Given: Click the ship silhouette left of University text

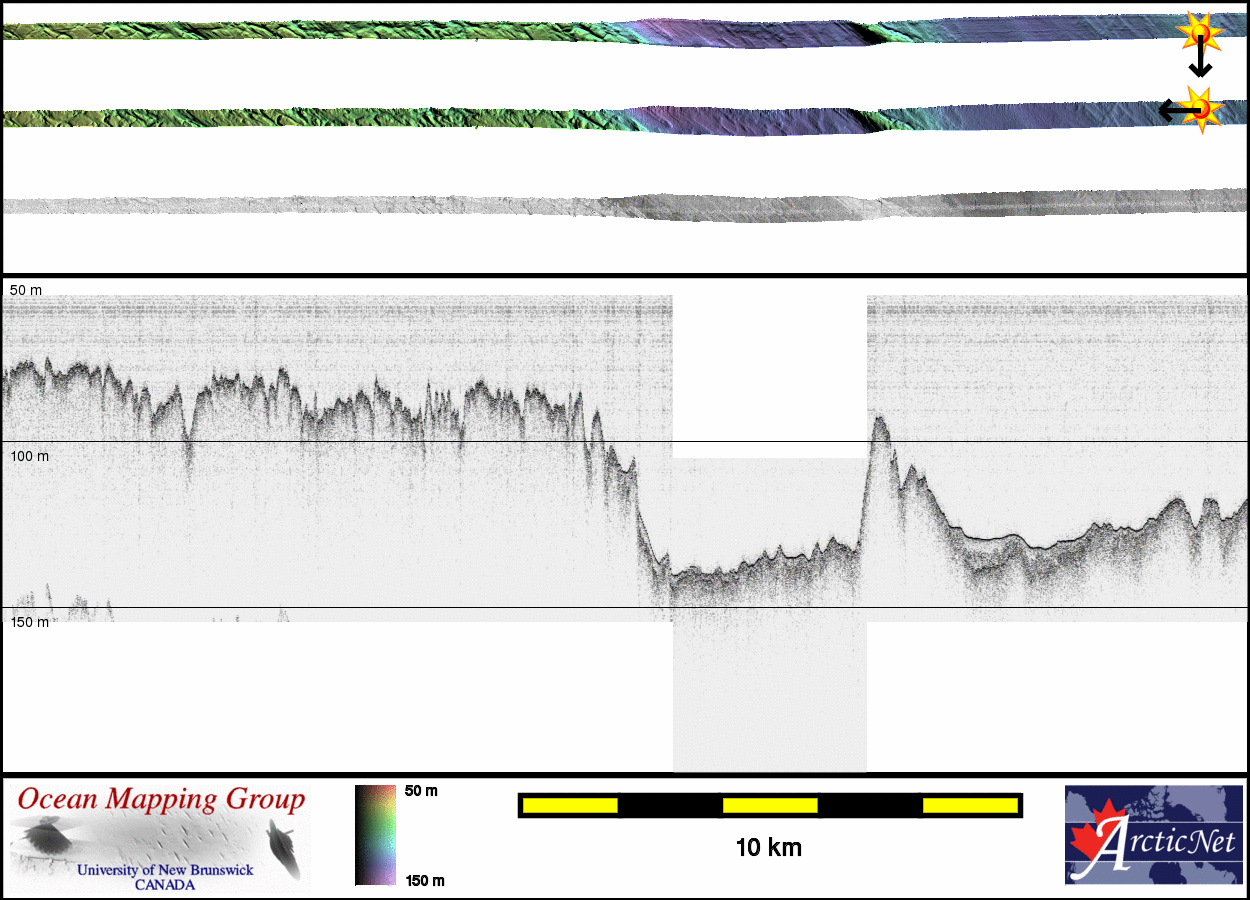Looking at the screenshot, I should 43,838.
